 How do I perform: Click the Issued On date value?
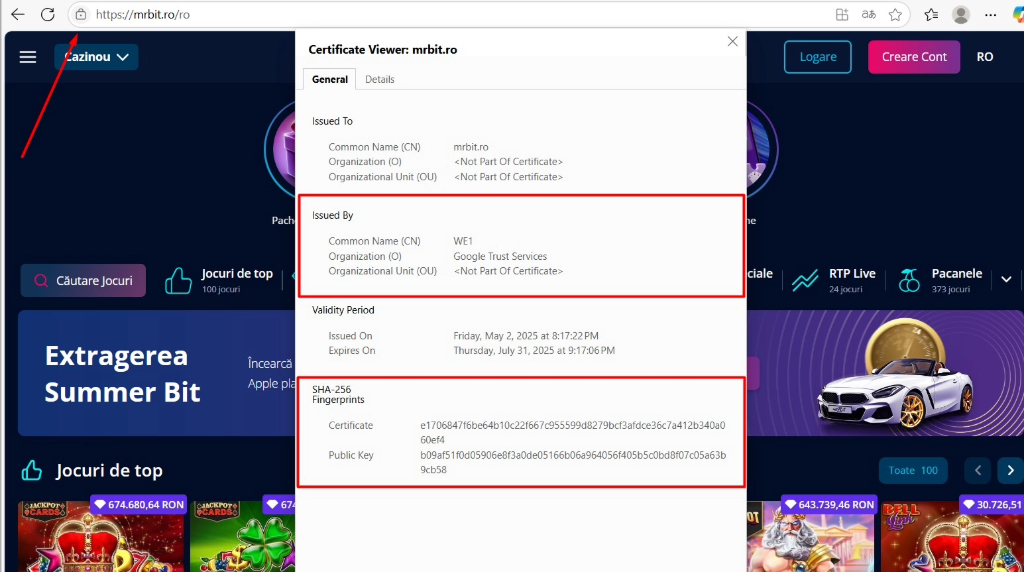526,336
